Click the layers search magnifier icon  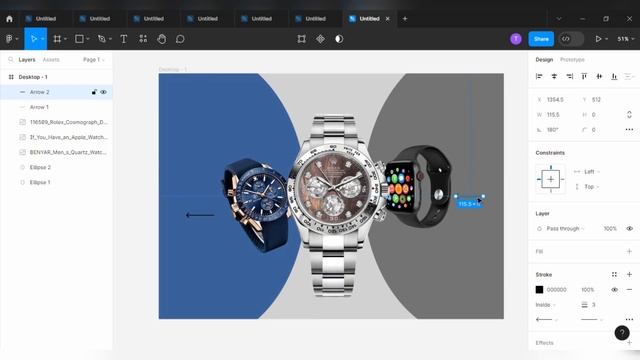pos(11,60)
